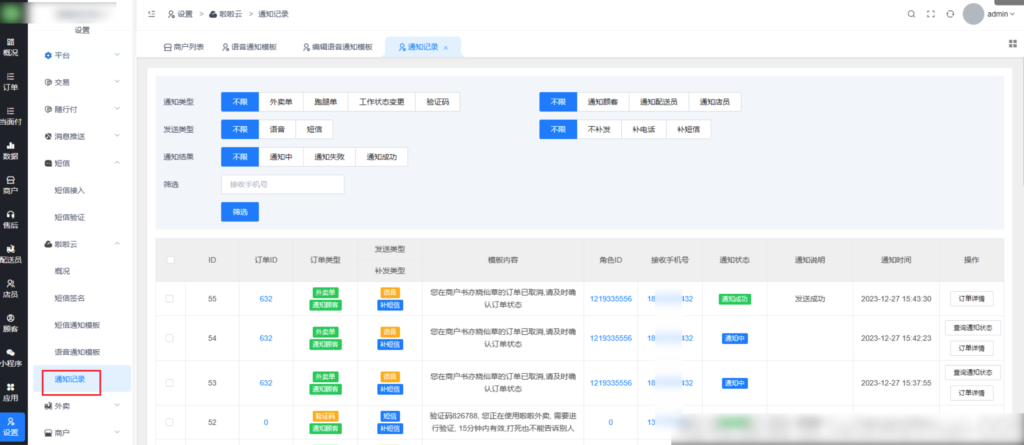Image resolution: width=1024 pixels, height=445 pixels.
Task: Open the 商户 merchant icon in left rail
Action: point(11,185)
